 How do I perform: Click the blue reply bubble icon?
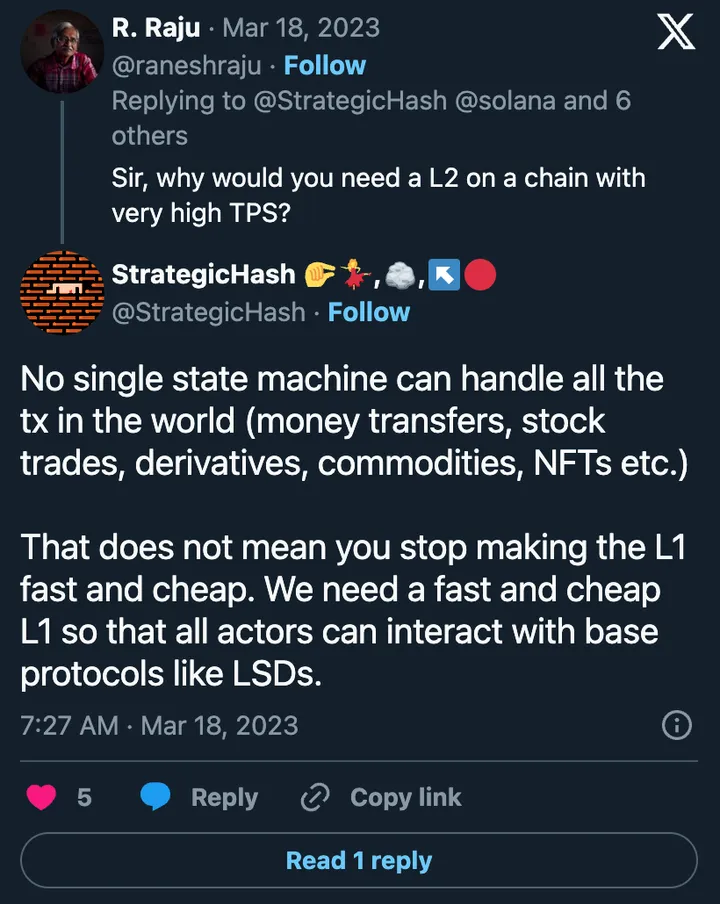point(156,797)
